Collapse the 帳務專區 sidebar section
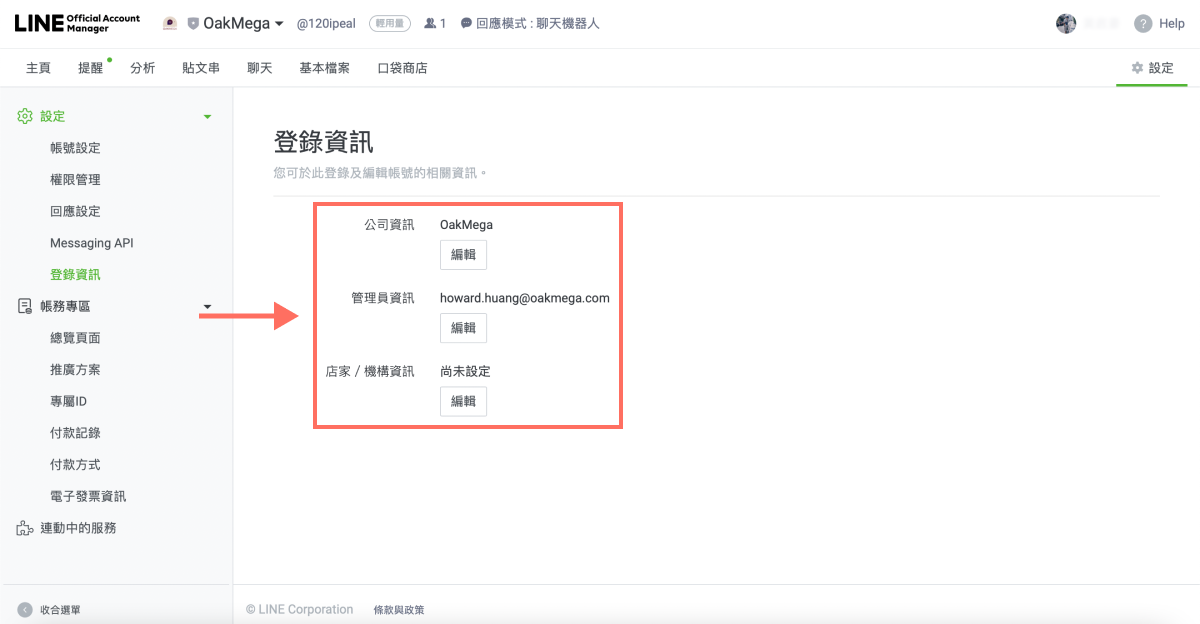This screenshot has height=624, width=1200. click(x=208, y=306)
